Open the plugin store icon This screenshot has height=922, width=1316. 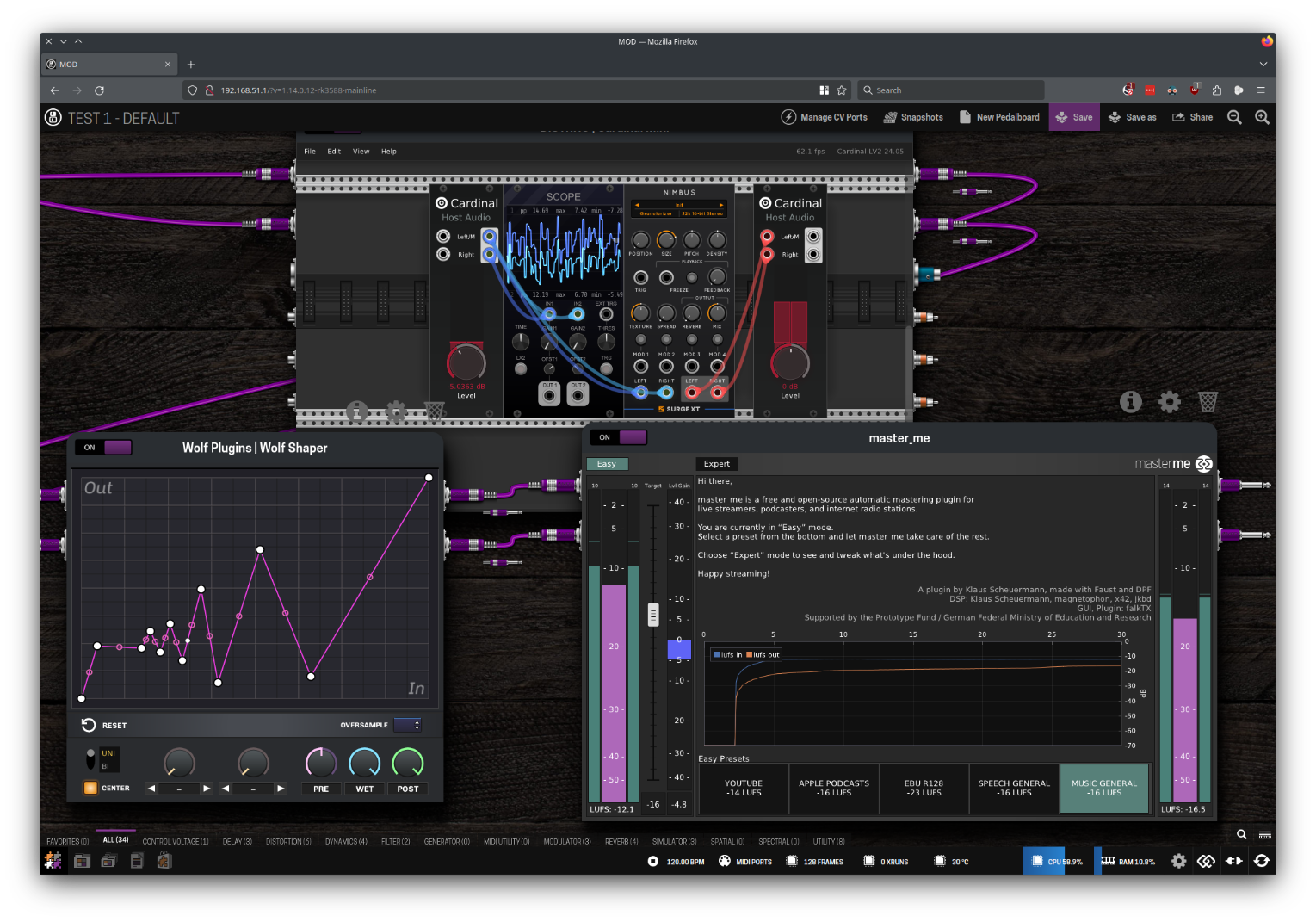[x=165, y=861]
